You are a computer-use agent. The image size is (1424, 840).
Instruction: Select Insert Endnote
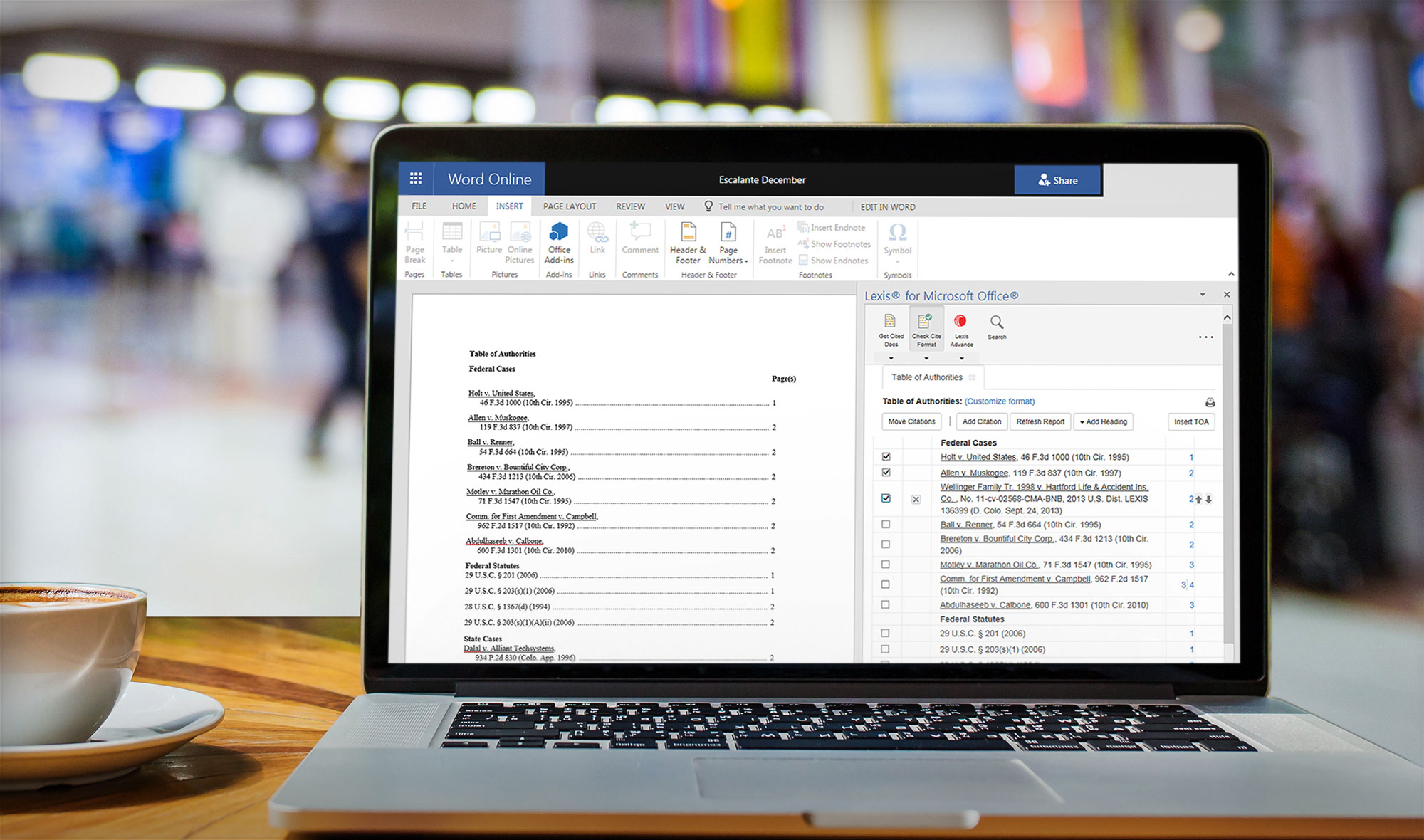tap(832, 227)
